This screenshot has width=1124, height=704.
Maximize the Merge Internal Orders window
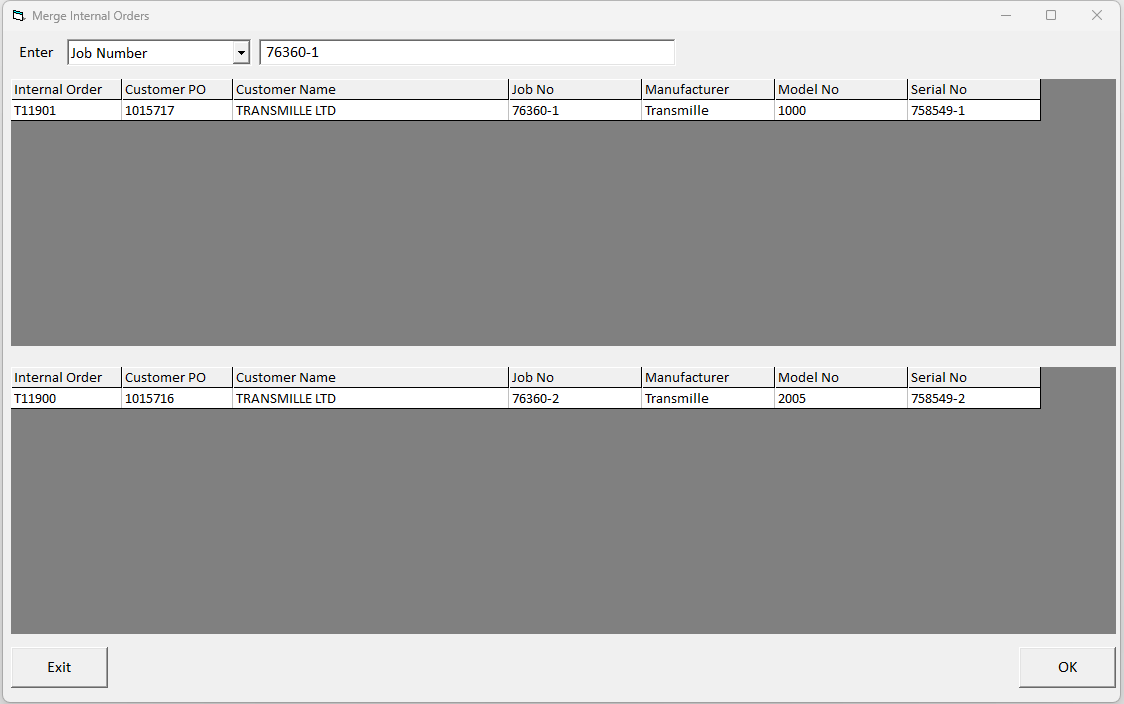[1051, 15]
